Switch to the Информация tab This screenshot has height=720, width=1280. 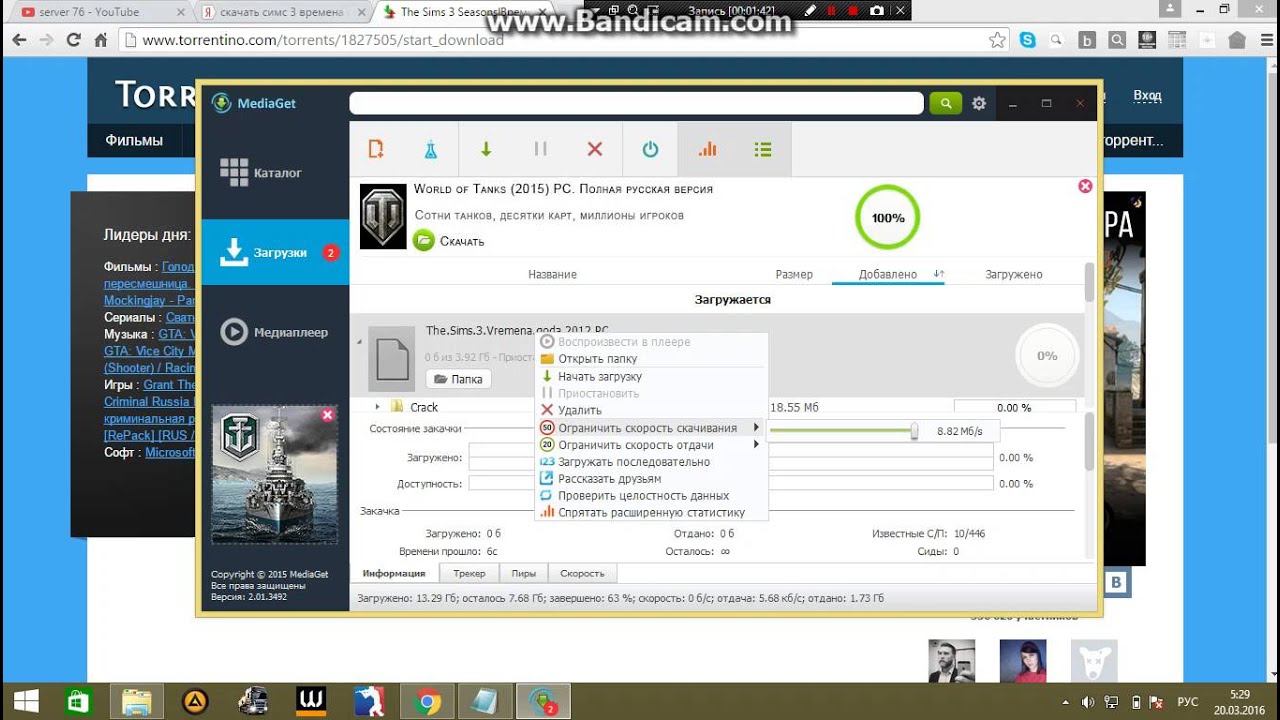click(394, 573)
